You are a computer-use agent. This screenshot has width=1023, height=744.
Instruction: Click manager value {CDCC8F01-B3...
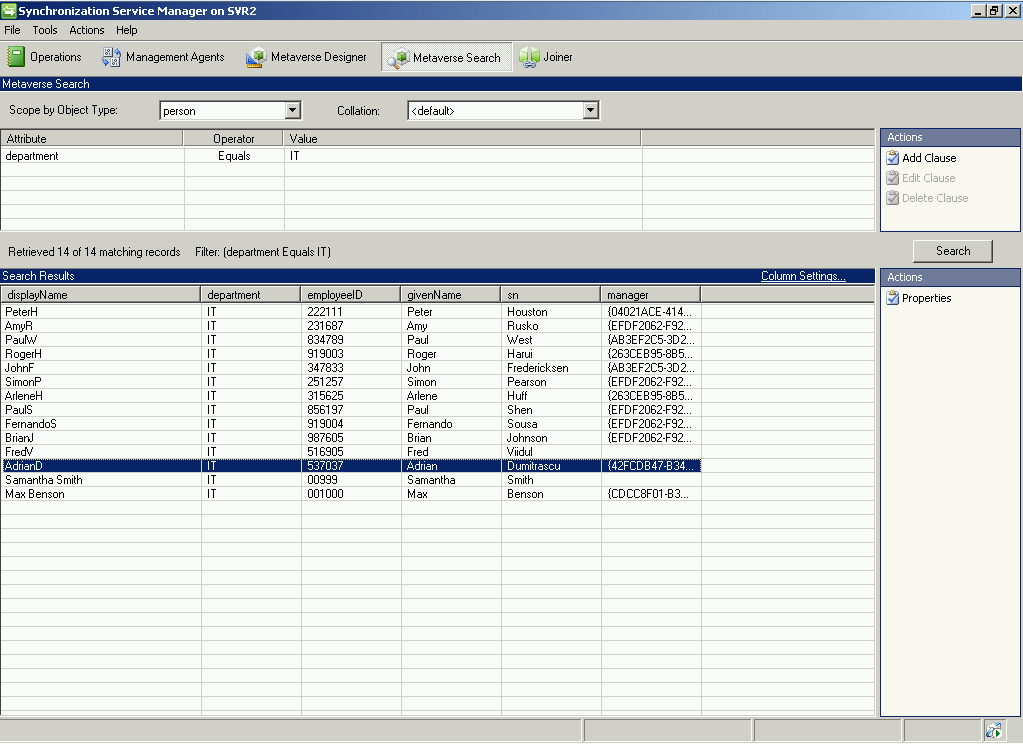648,494
